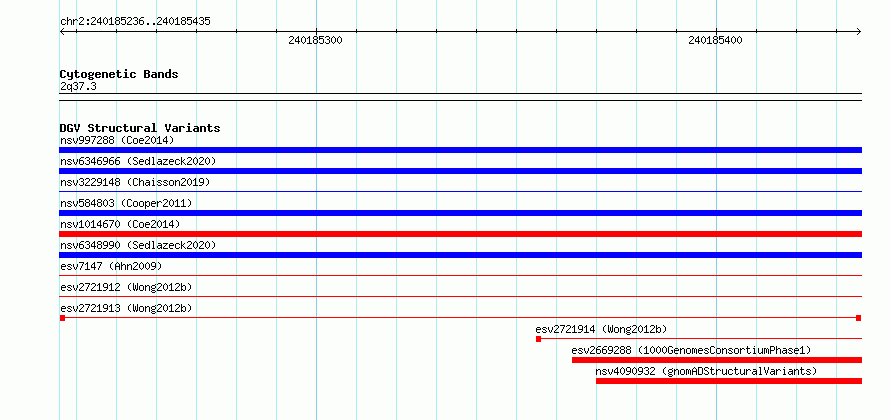Click the Cytogenetic Bands track title

(119, 74)
